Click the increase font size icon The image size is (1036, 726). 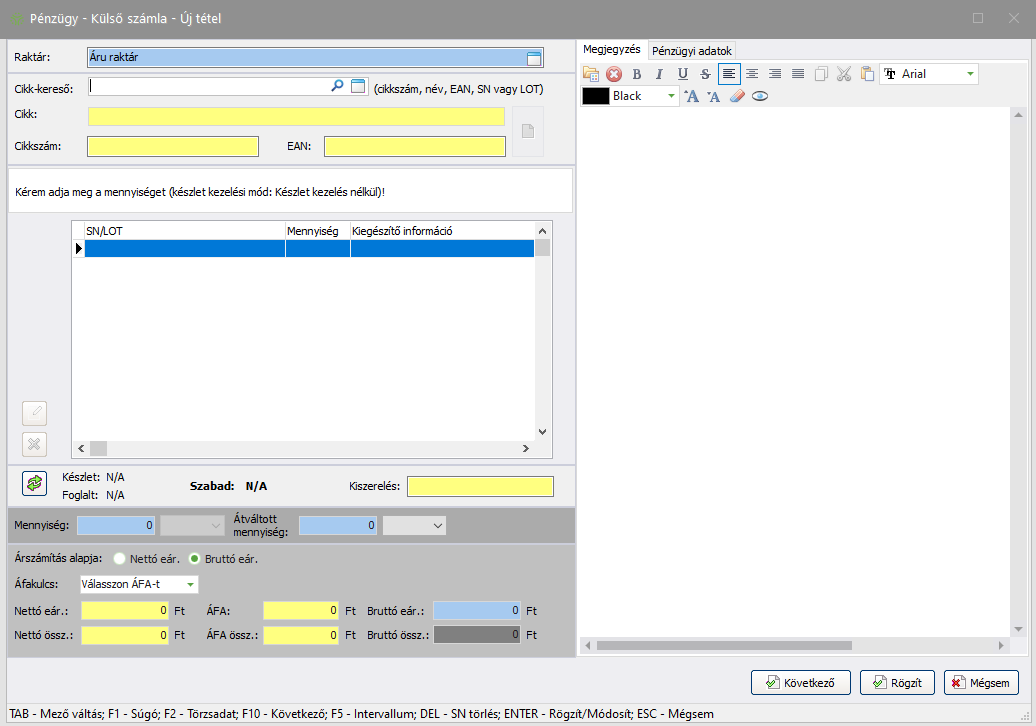coord(691,97)
